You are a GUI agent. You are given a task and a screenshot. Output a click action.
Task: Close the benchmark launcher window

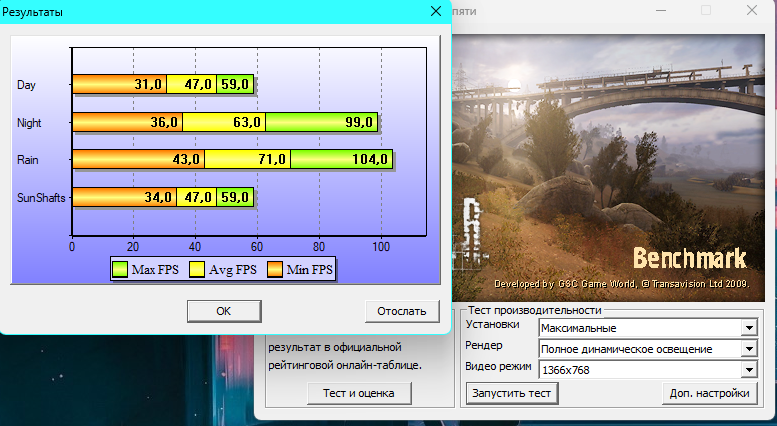752,10
